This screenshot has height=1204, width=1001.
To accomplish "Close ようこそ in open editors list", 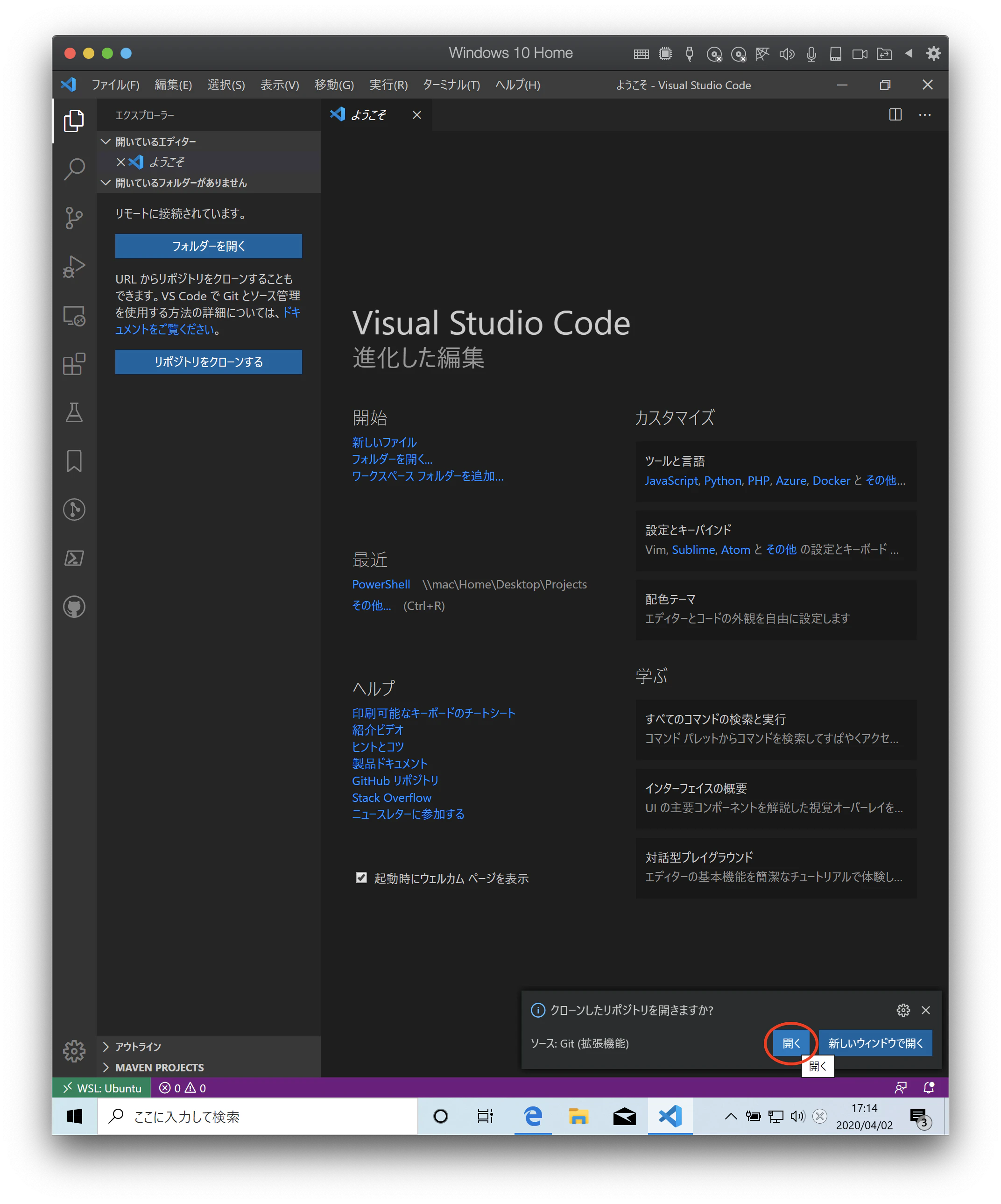I will [120, 162].
